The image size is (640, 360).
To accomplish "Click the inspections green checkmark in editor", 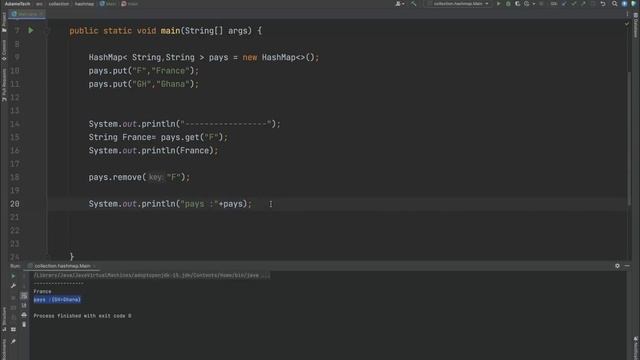I will coord(627,24).
